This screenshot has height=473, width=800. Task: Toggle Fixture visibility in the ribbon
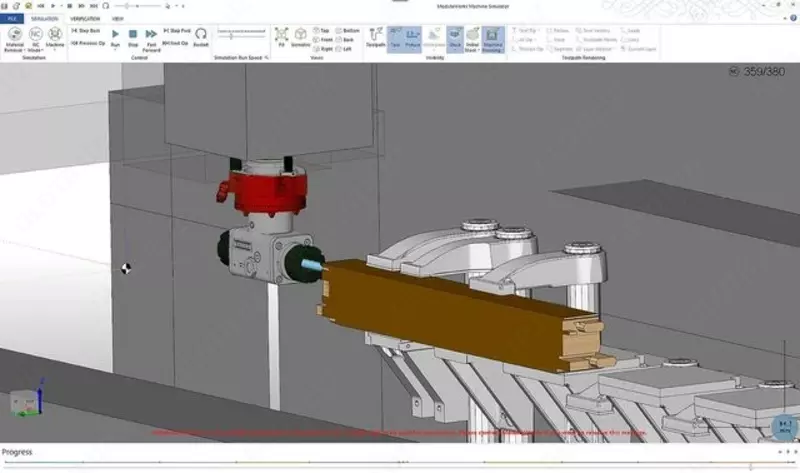click(414, 39)
